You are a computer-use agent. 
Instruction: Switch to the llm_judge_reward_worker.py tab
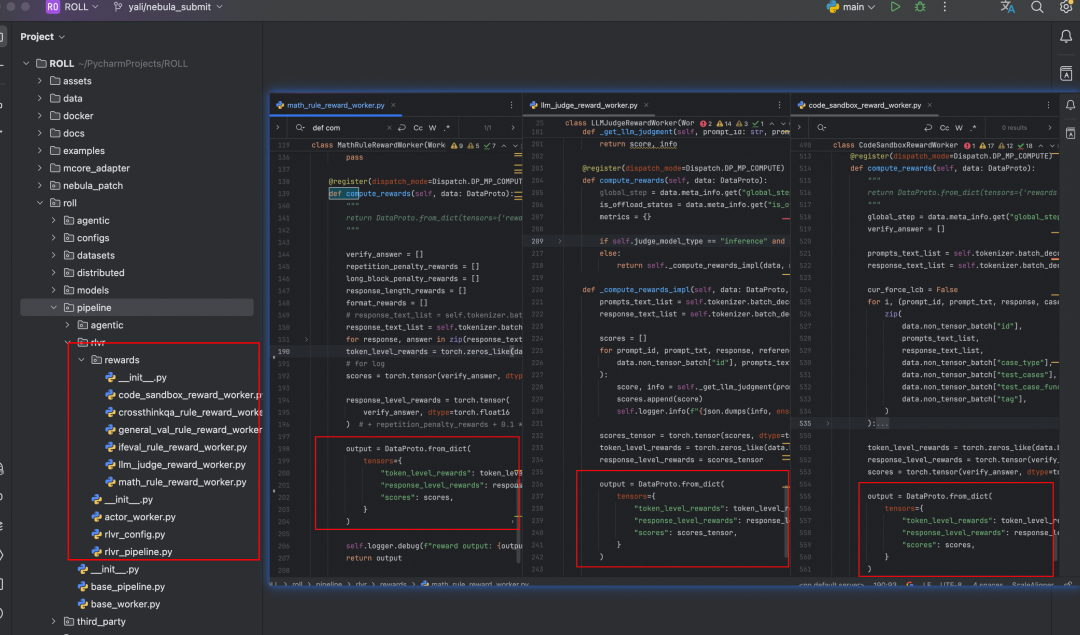coord(588,105)
